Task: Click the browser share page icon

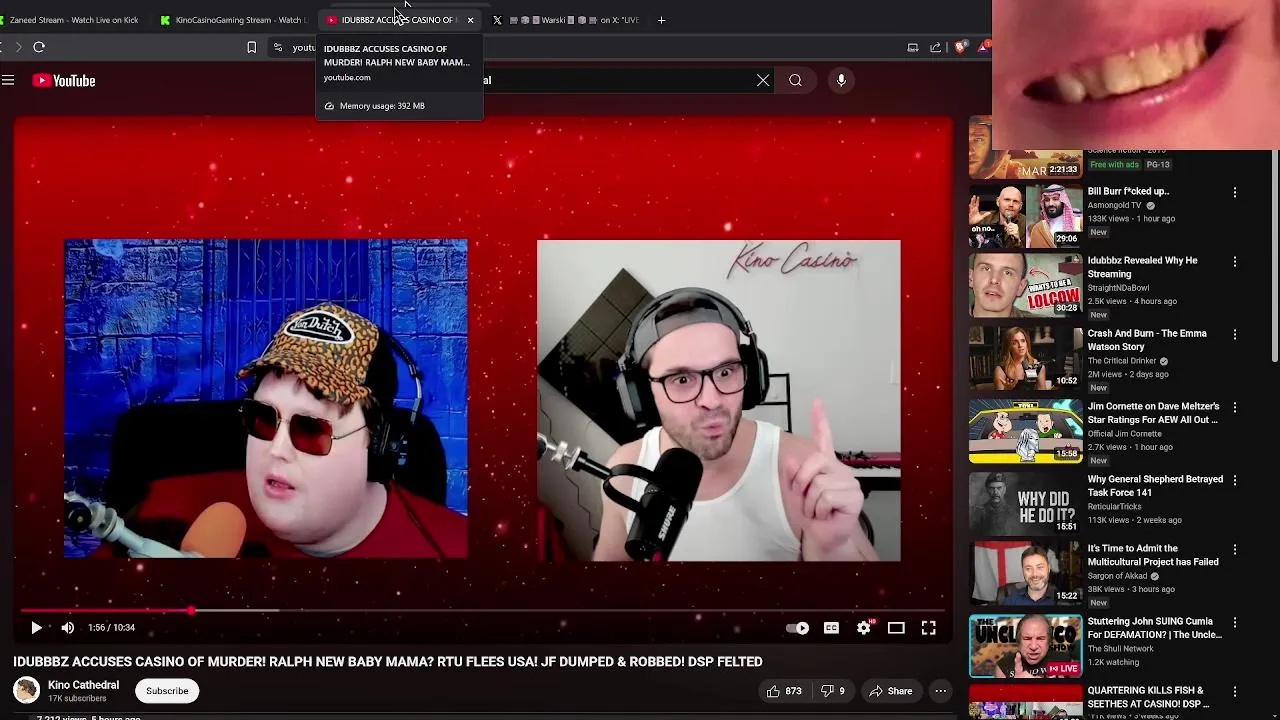Action: pyautogui.click(x=935, y=47)
